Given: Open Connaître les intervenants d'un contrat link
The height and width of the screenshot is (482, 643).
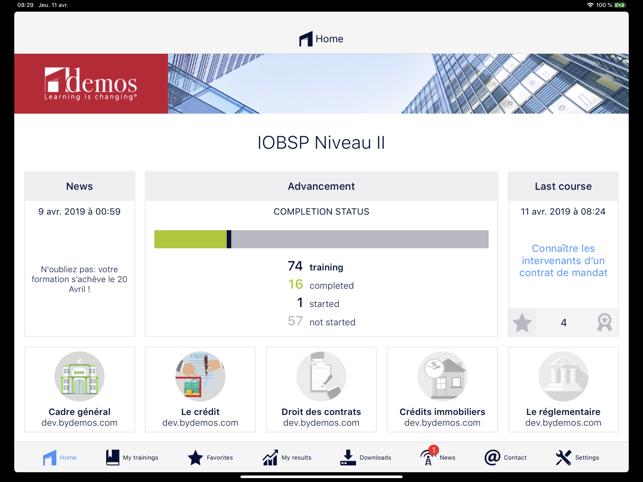Looking at the screenshot, I should click(x=563, y=260).
